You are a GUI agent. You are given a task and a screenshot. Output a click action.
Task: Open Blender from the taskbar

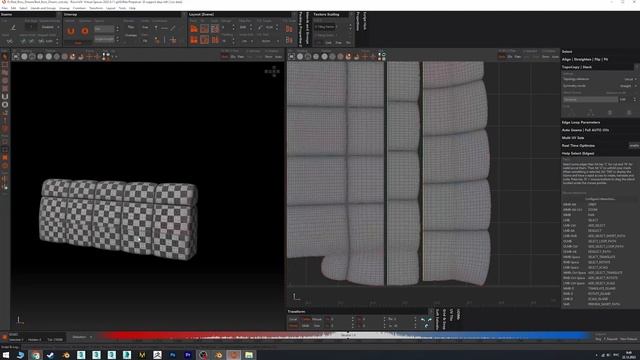[66, 355]
